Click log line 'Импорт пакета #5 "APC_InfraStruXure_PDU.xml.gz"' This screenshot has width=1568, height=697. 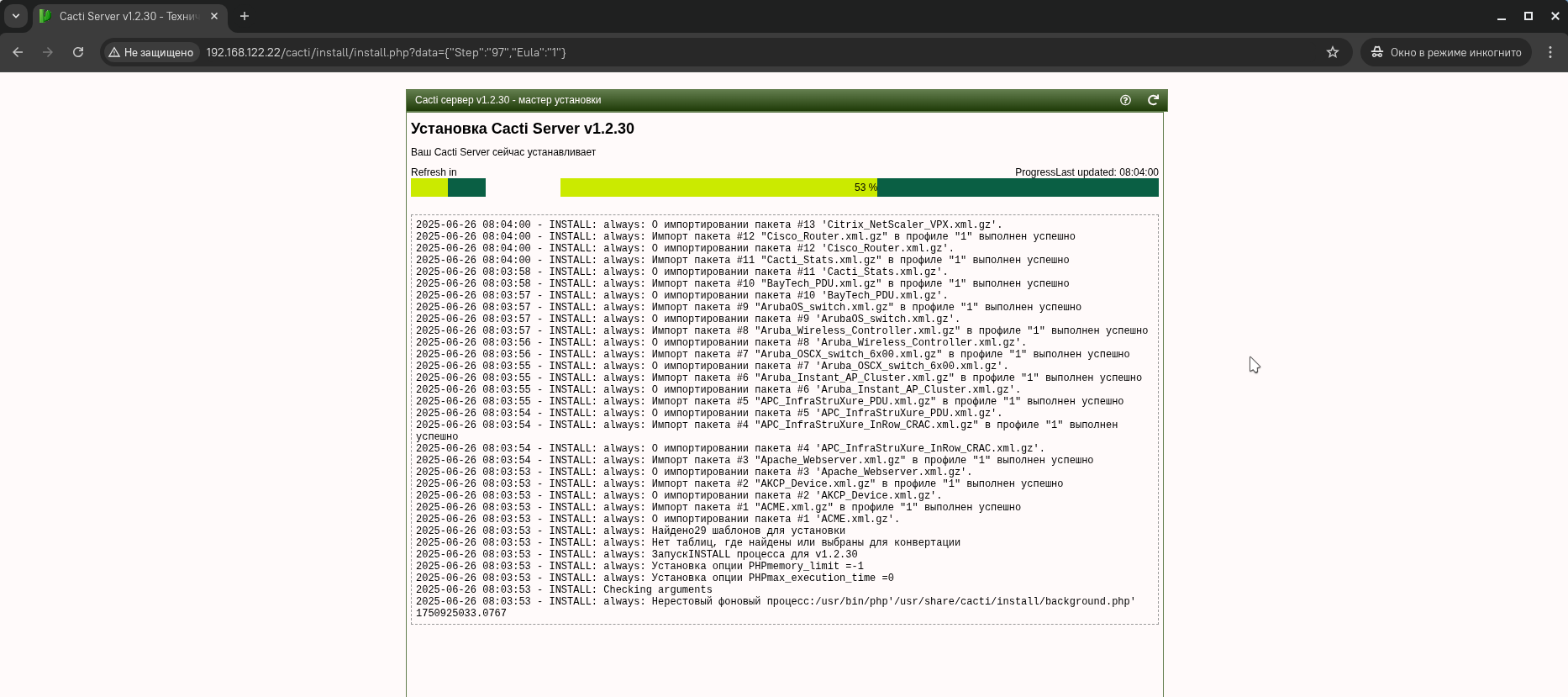tap(770, 401)
